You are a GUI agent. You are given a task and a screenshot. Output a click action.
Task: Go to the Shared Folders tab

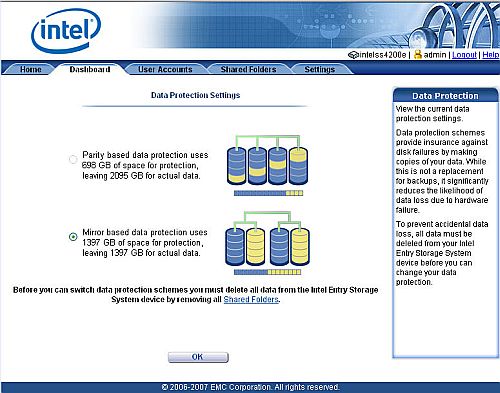[x=248, y=69]
